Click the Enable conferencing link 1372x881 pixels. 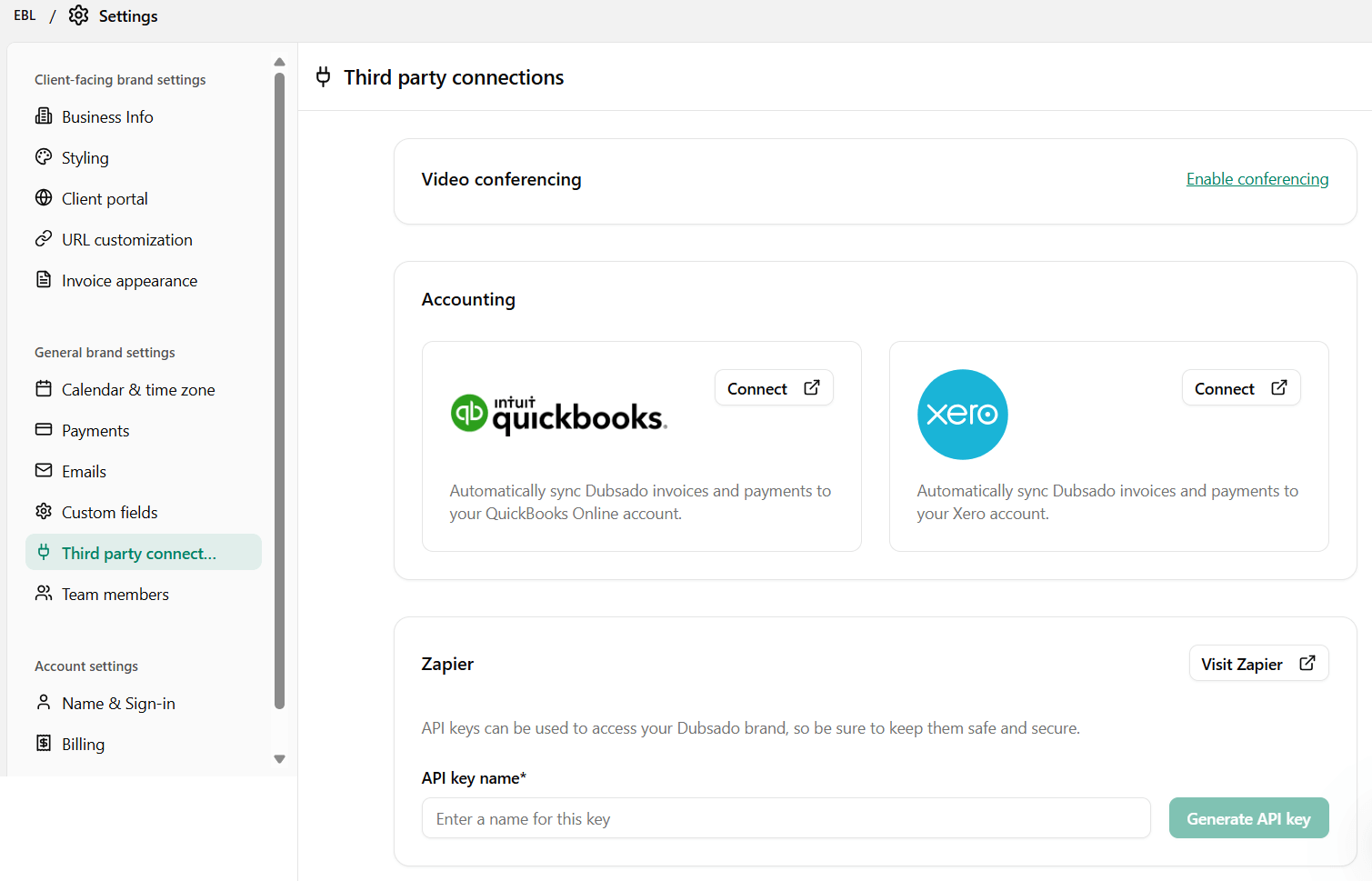1257,178
